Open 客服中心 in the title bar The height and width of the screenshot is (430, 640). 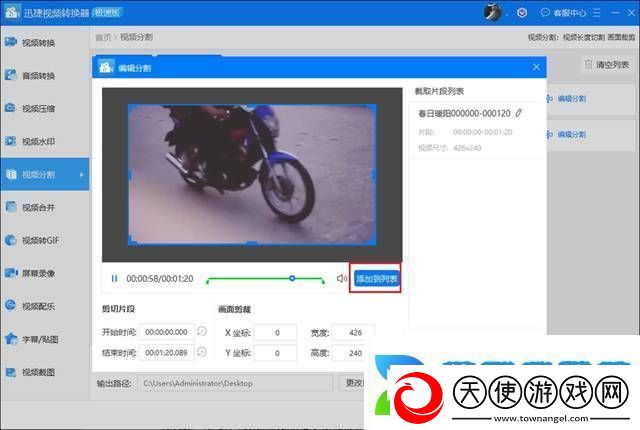[x=564, y=13]
